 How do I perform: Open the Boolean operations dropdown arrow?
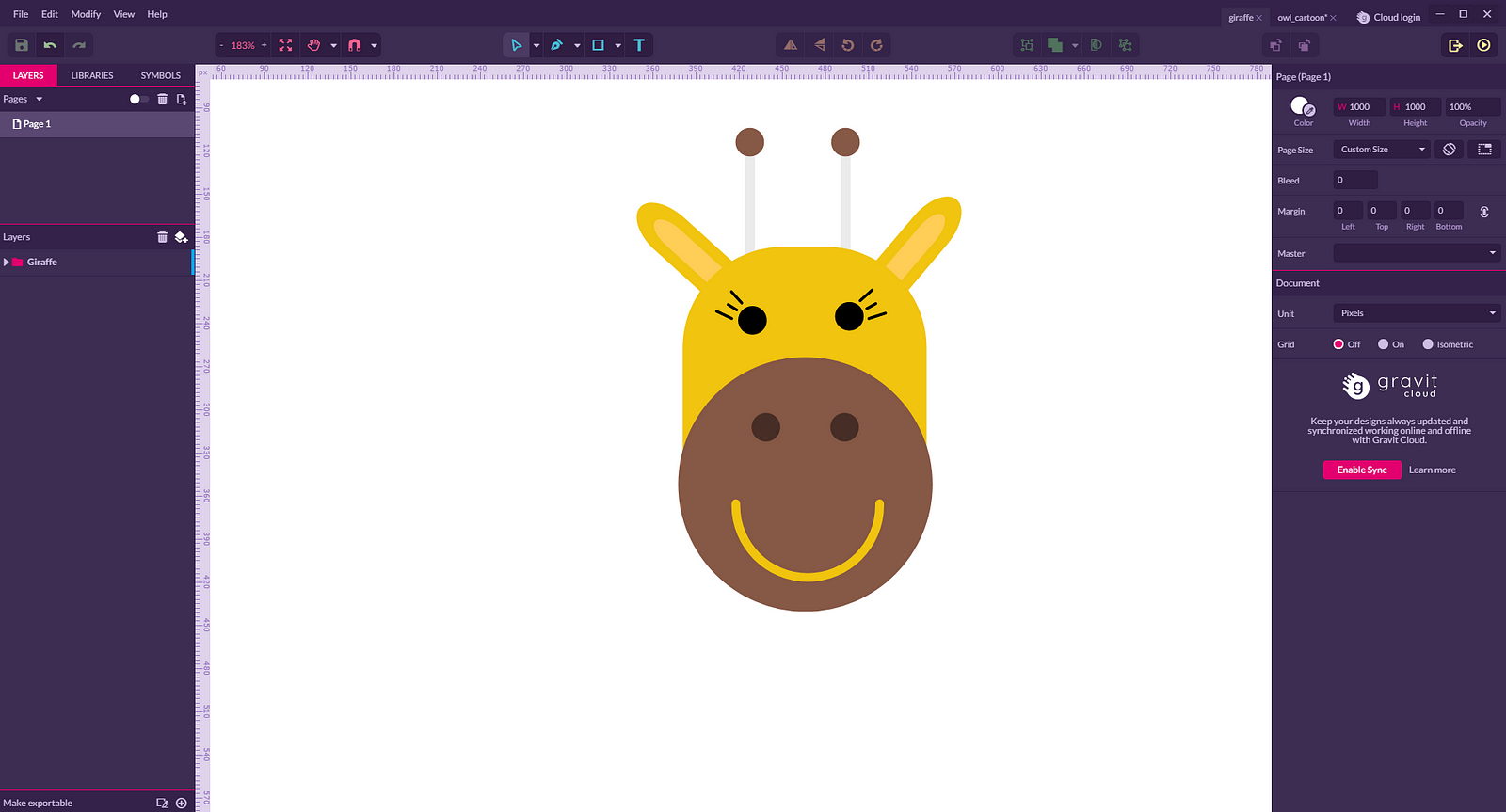pos(1075,45)
